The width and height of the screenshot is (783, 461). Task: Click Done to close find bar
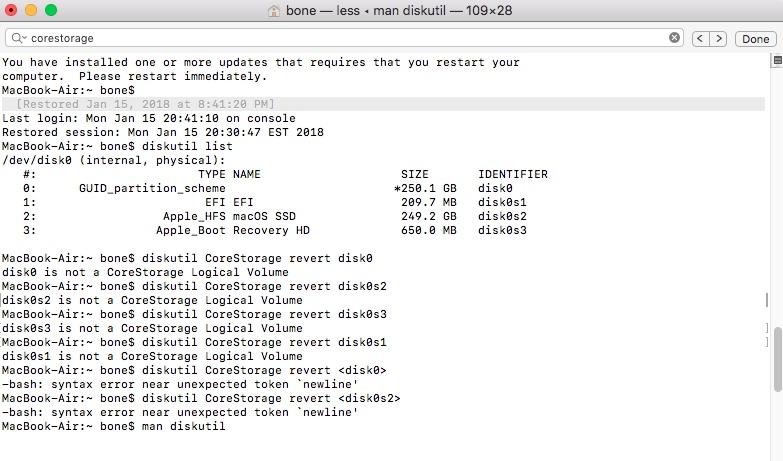pos(755,38)
